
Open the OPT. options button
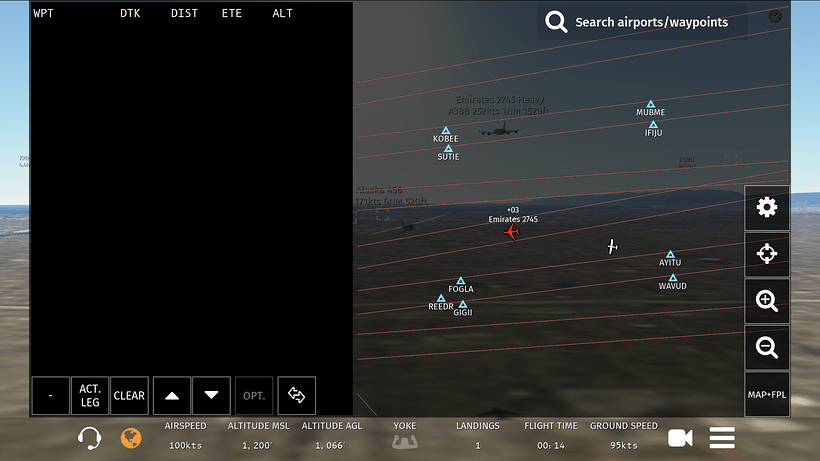pos(254,396)
